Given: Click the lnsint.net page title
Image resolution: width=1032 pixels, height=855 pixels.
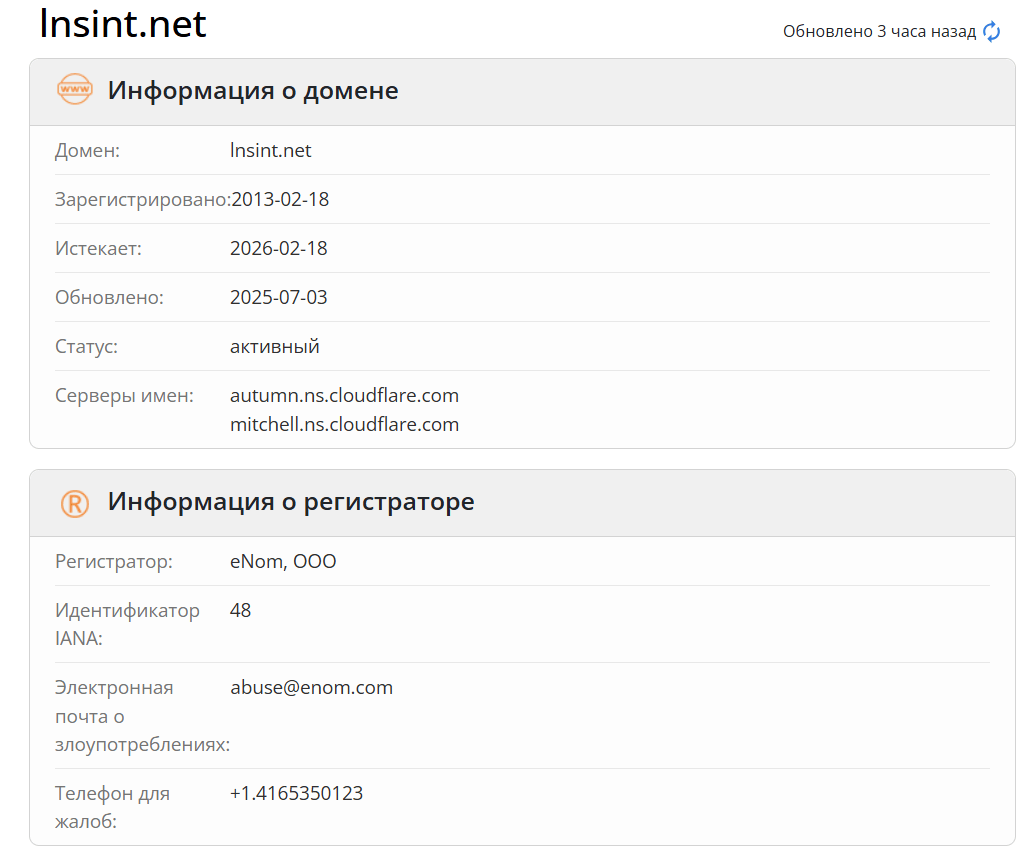Looking at the screenshot, I should tap(122, 23).
